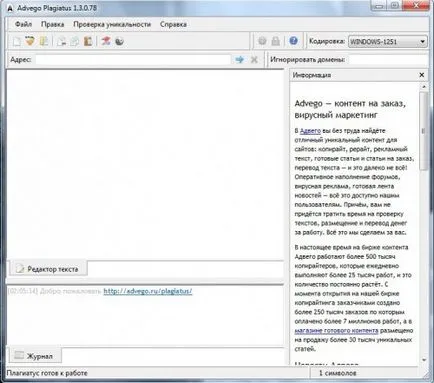This screenshot has width=434, height=383.
Task: Minimize the Advego Plagiatus window
Action: pos(378,5)
